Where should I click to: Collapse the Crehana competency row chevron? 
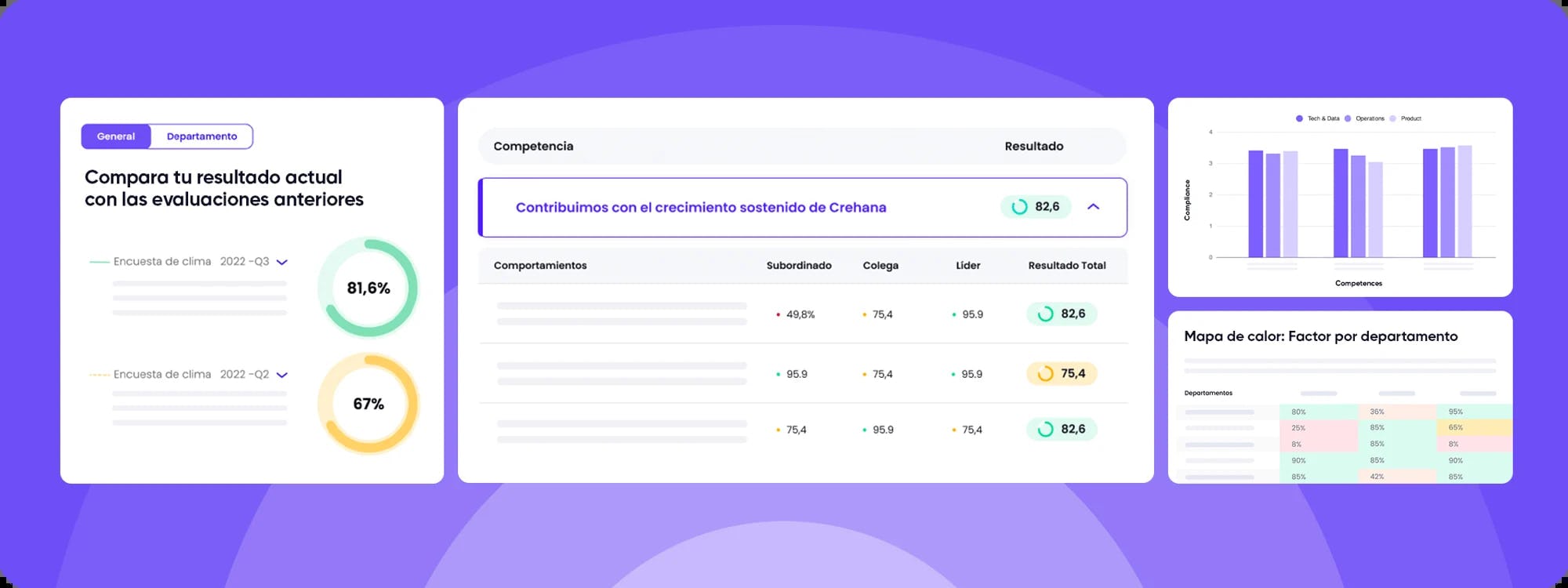(1093, 207)
